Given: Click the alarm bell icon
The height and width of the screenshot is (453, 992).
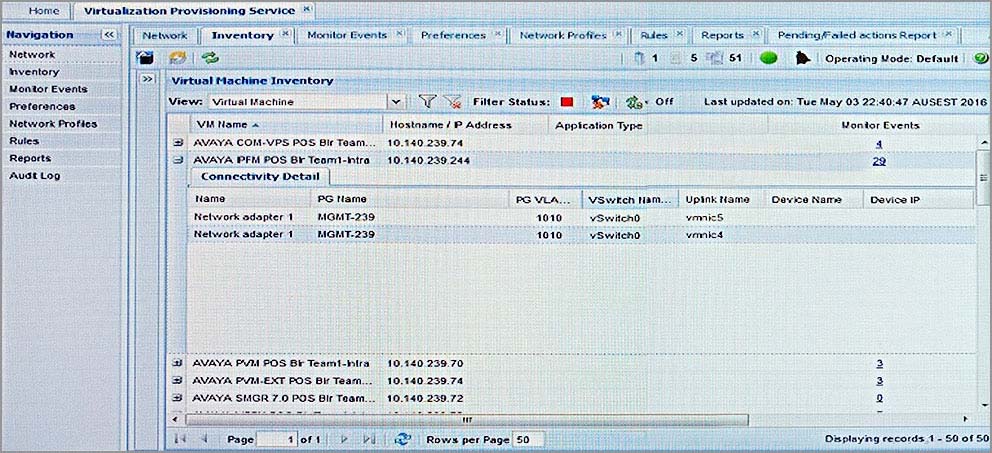Looking at the screenshot, I should point(802,58).
